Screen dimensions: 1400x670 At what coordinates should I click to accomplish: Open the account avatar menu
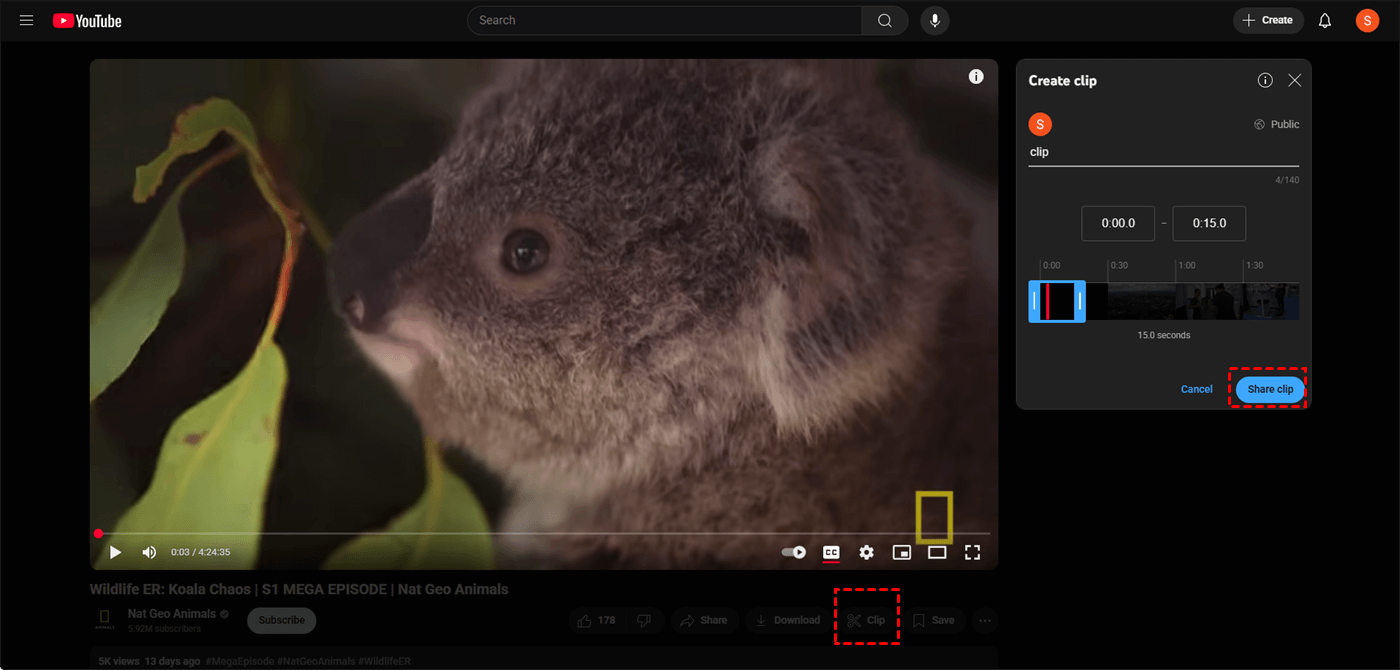click(1367, 20)
